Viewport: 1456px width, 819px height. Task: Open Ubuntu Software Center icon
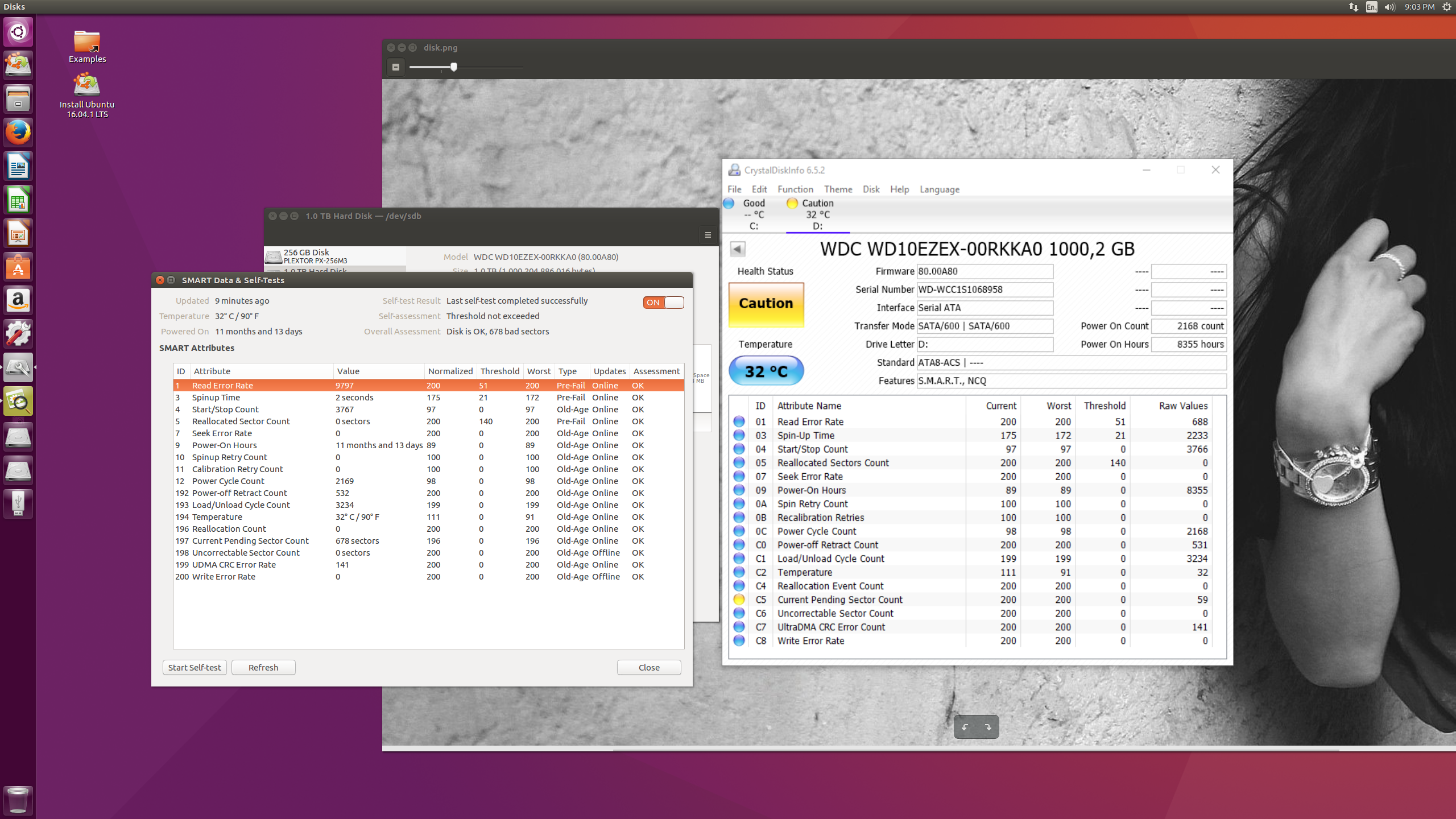click(x=18, y=267)
